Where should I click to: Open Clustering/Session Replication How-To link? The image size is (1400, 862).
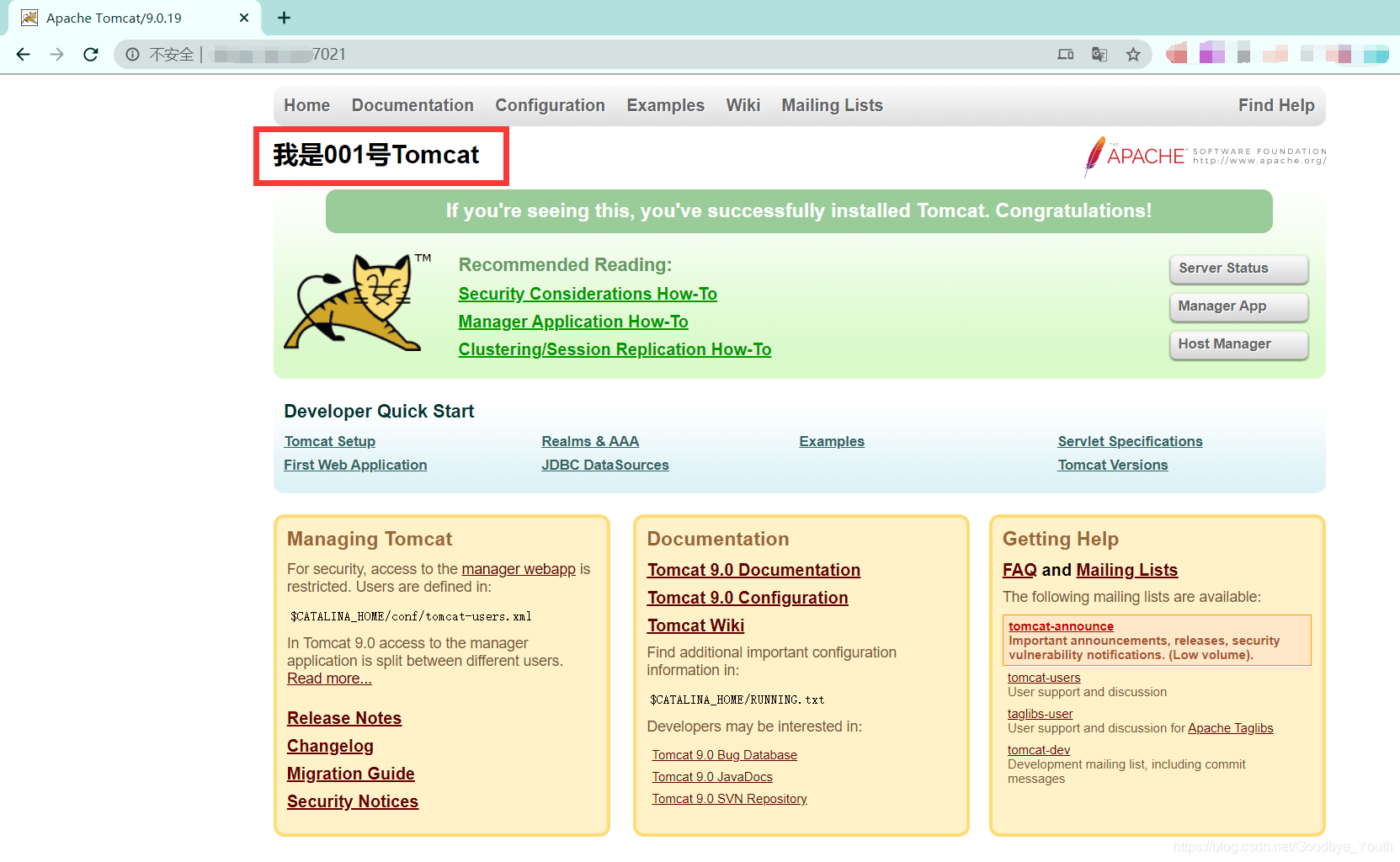[615, 349]
